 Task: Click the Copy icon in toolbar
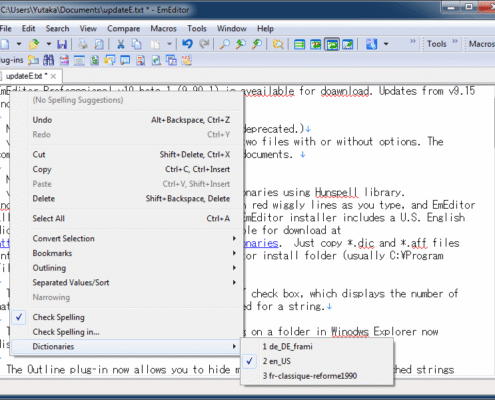[x=137, y=44]
